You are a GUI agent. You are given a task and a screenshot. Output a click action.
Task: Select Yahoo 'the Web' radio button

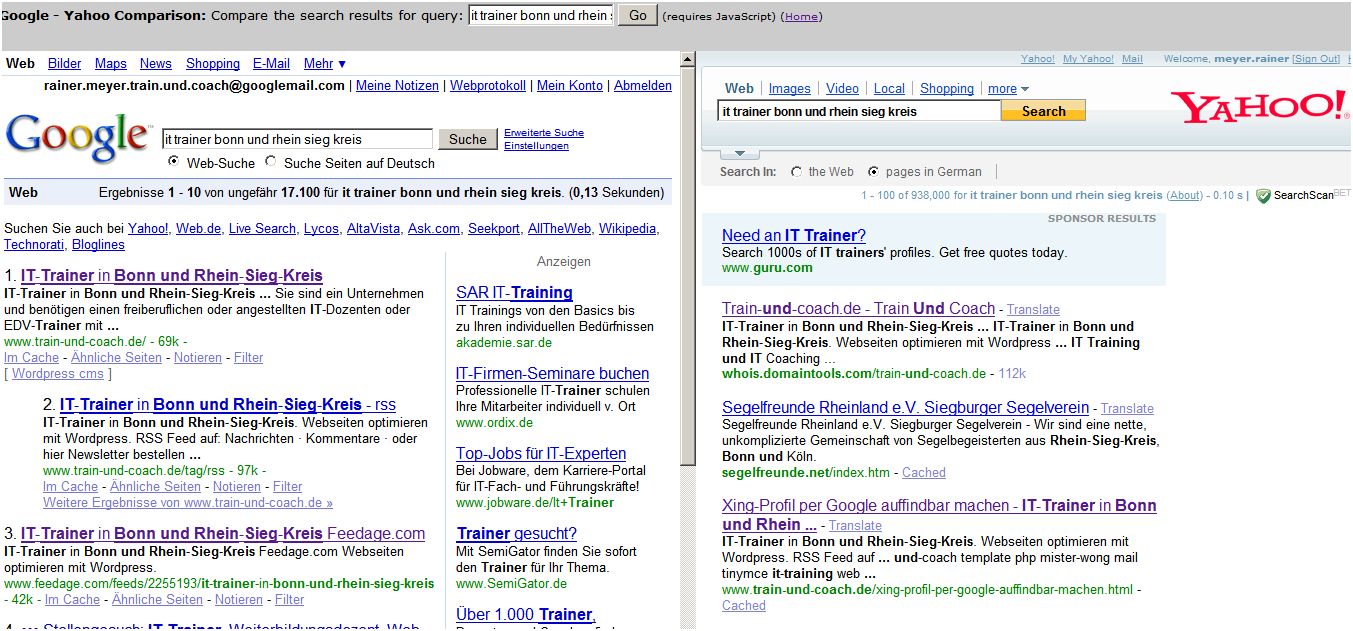796,172
